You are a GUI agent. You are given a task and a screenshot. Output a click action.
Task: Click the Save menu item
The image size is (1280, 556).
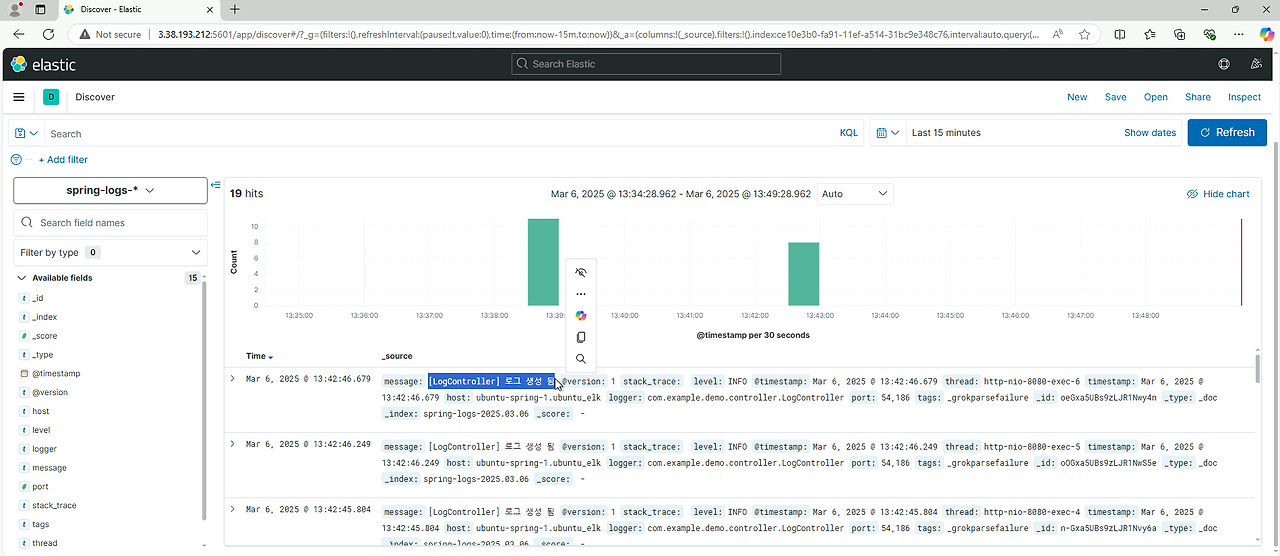coord(1115,97)
